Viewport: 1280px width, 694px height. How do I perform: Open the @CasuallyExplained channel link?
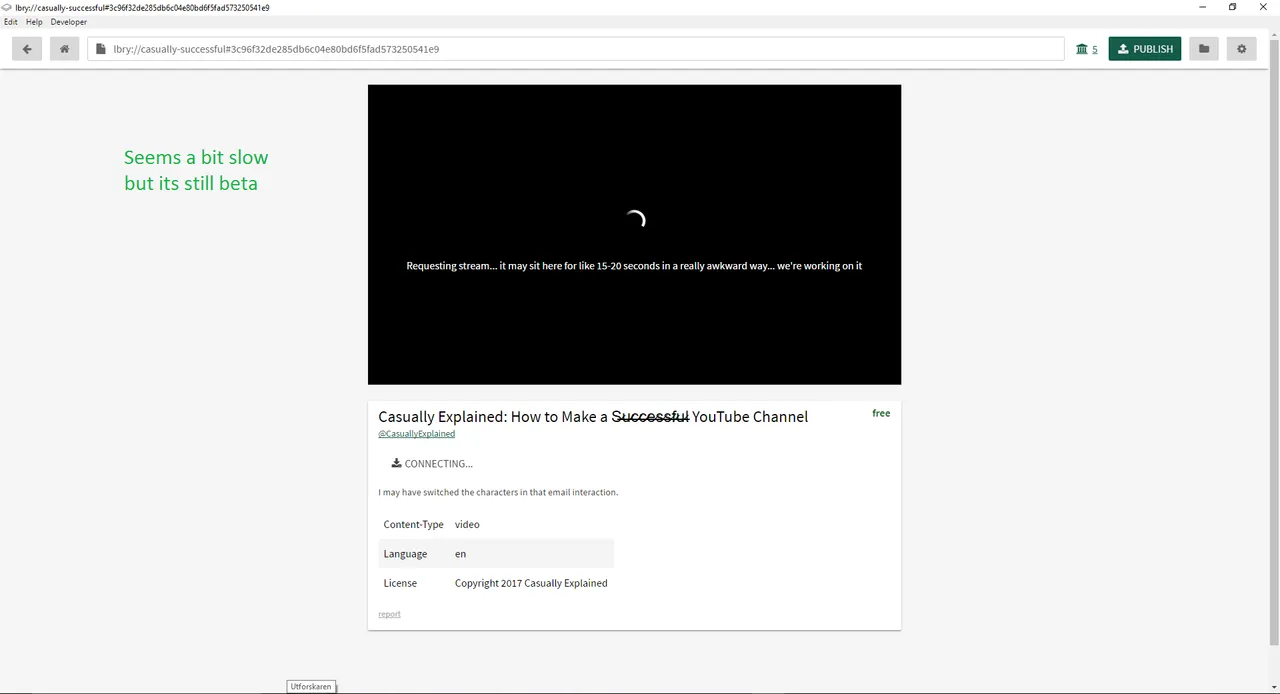point(416,434)
